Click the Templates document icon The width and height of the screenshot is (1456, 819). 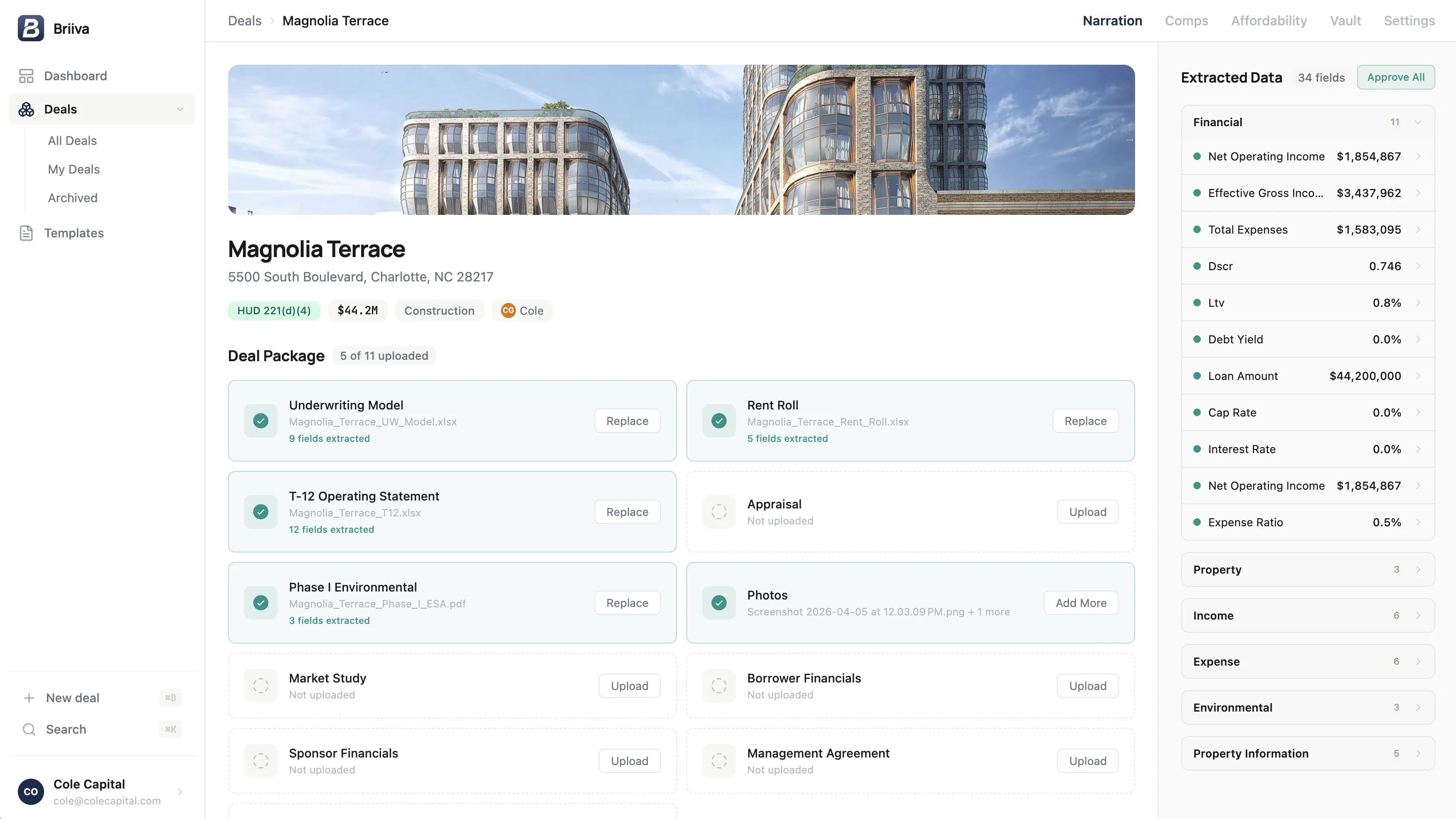pyautogui.click(x=26, y=233)
